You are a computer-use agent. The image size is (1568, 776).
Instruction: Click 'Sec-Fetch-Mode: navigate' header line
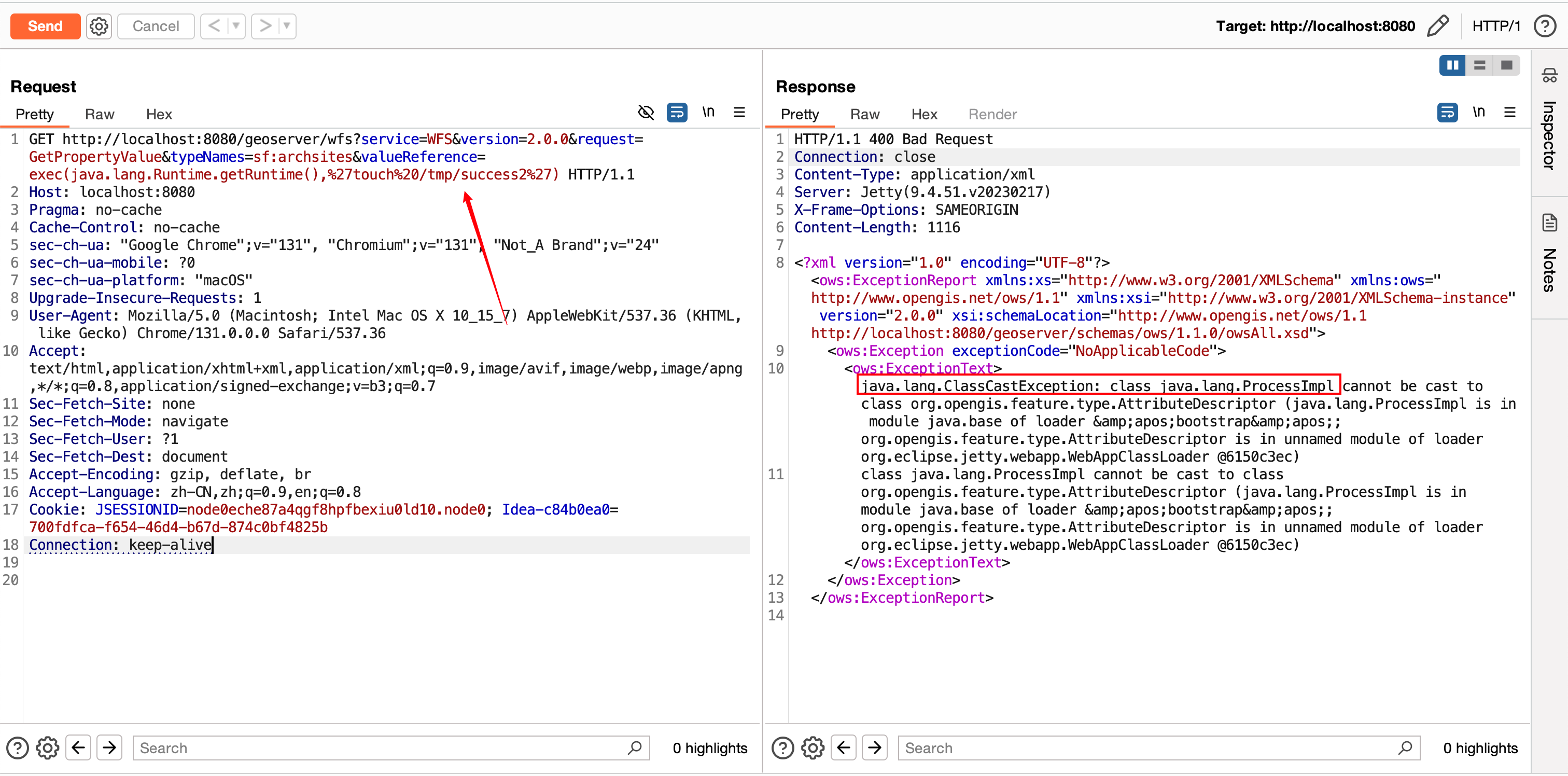pos(129,421)
